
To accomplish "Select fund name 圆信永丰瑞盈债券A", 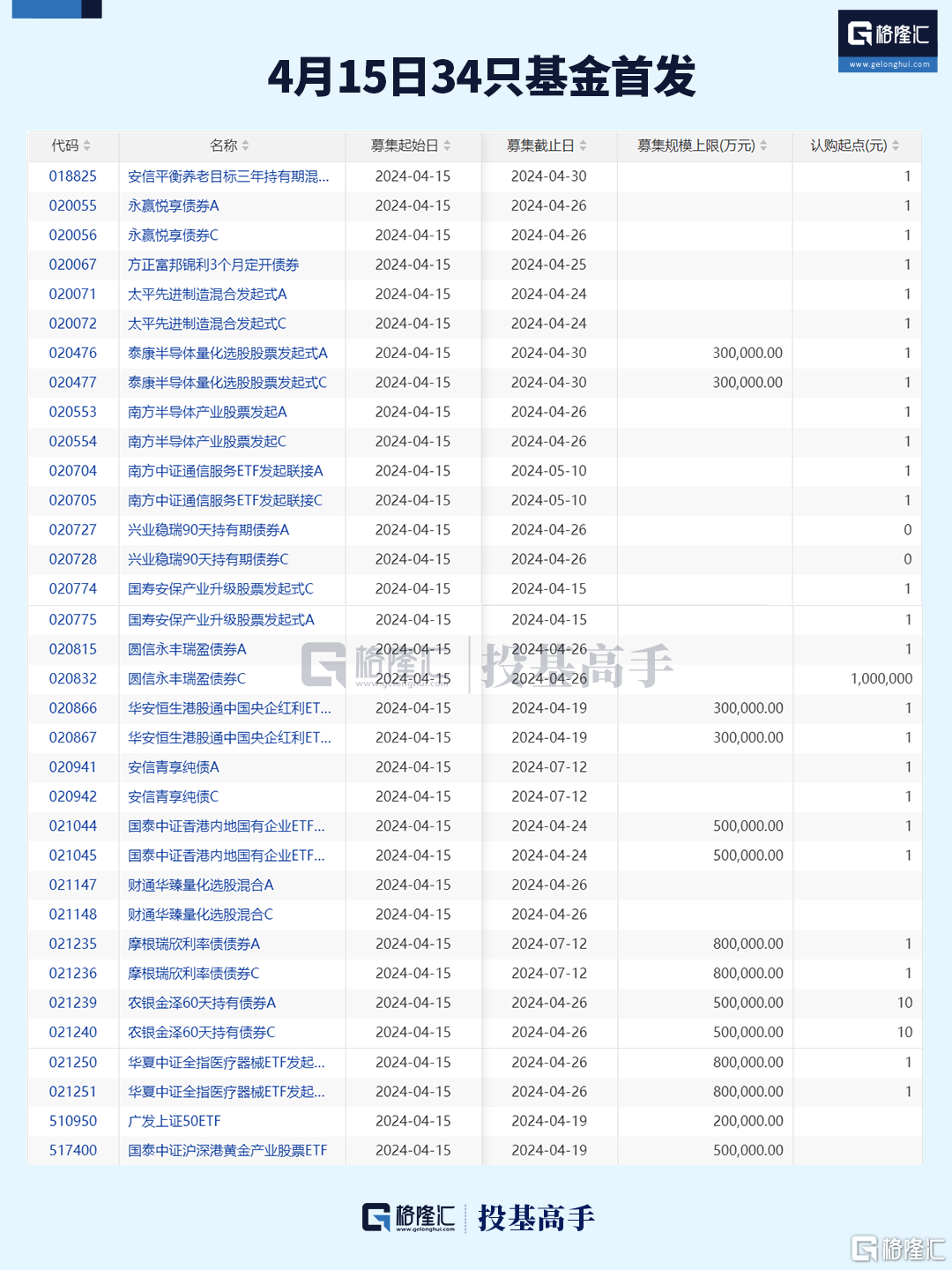I will [x=187, y=649].
